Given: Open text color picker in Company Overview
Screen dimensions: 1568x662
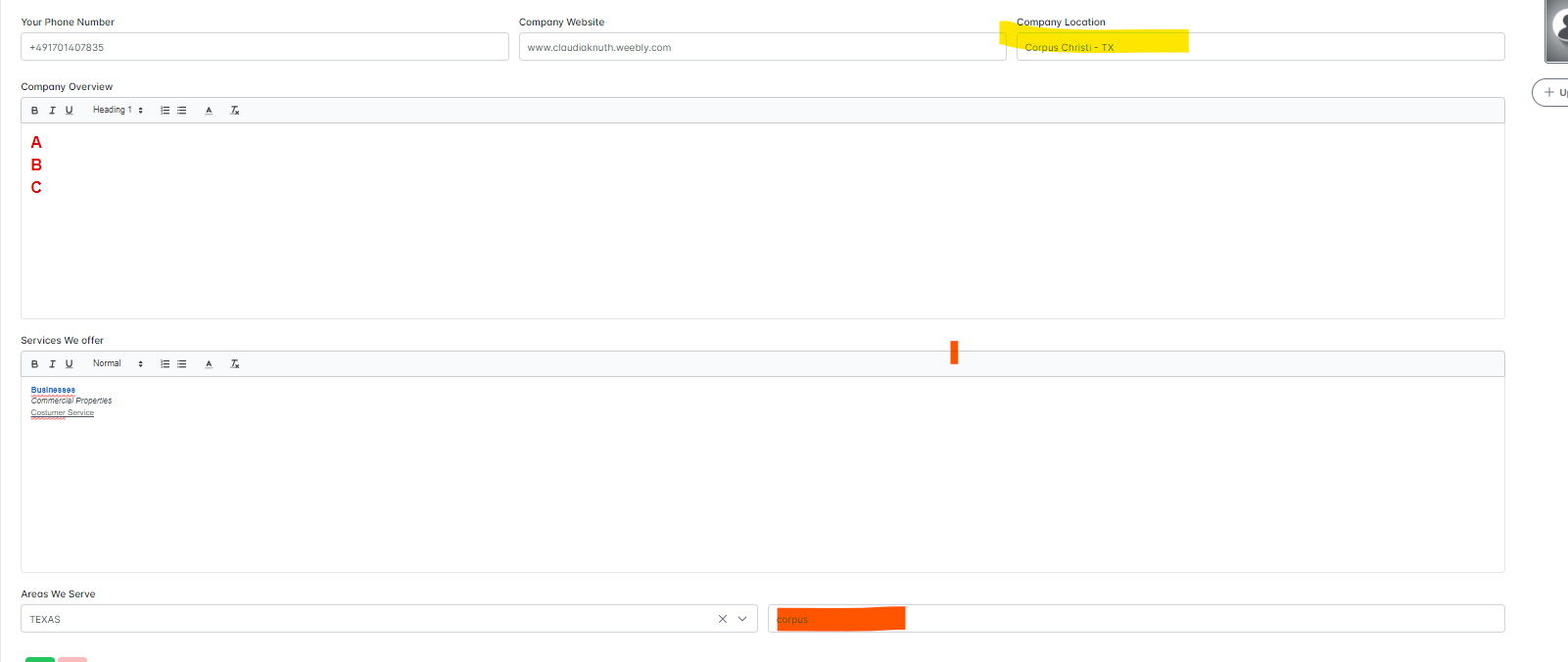Looking at the screenshot, I should tap(209, 111).
